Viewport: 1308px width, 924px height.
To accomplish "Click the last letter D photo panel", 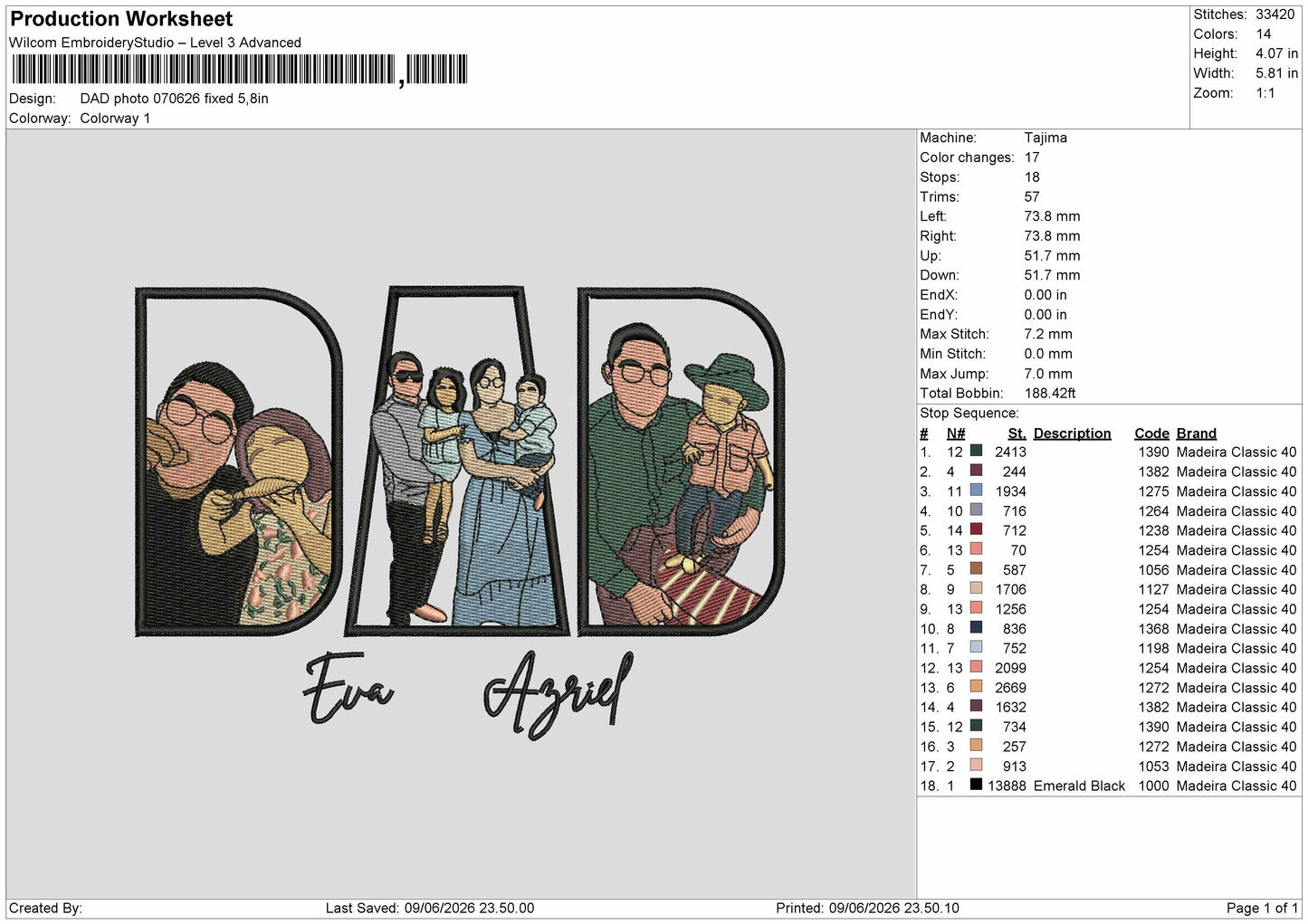I will [x=681, y=462].
